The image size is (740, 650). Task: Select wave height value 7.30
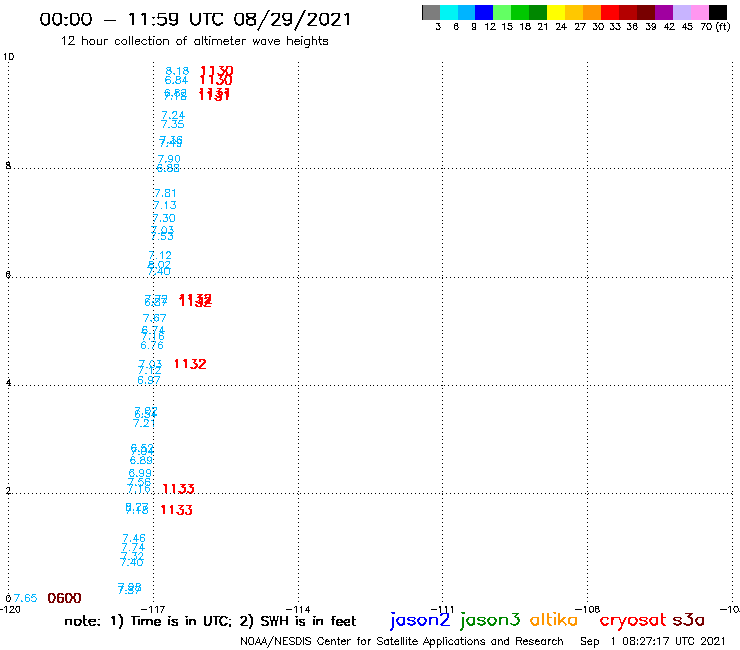pos(164,218)
